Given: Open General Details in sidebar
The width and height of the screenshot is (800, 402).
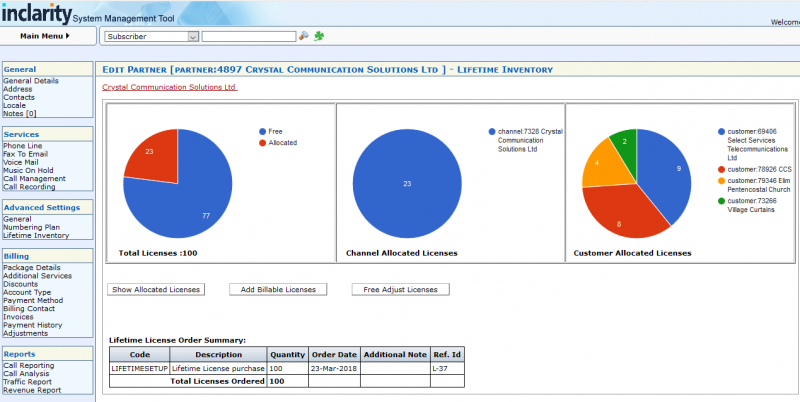Looking at the screenshot, I should pyautogui.click(x=31, y=81).
